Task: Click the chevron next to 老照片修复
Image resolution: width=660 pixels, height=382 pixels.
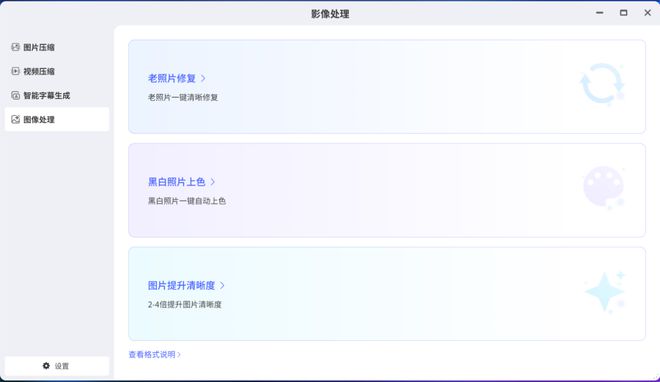Action: click(203, 78)
